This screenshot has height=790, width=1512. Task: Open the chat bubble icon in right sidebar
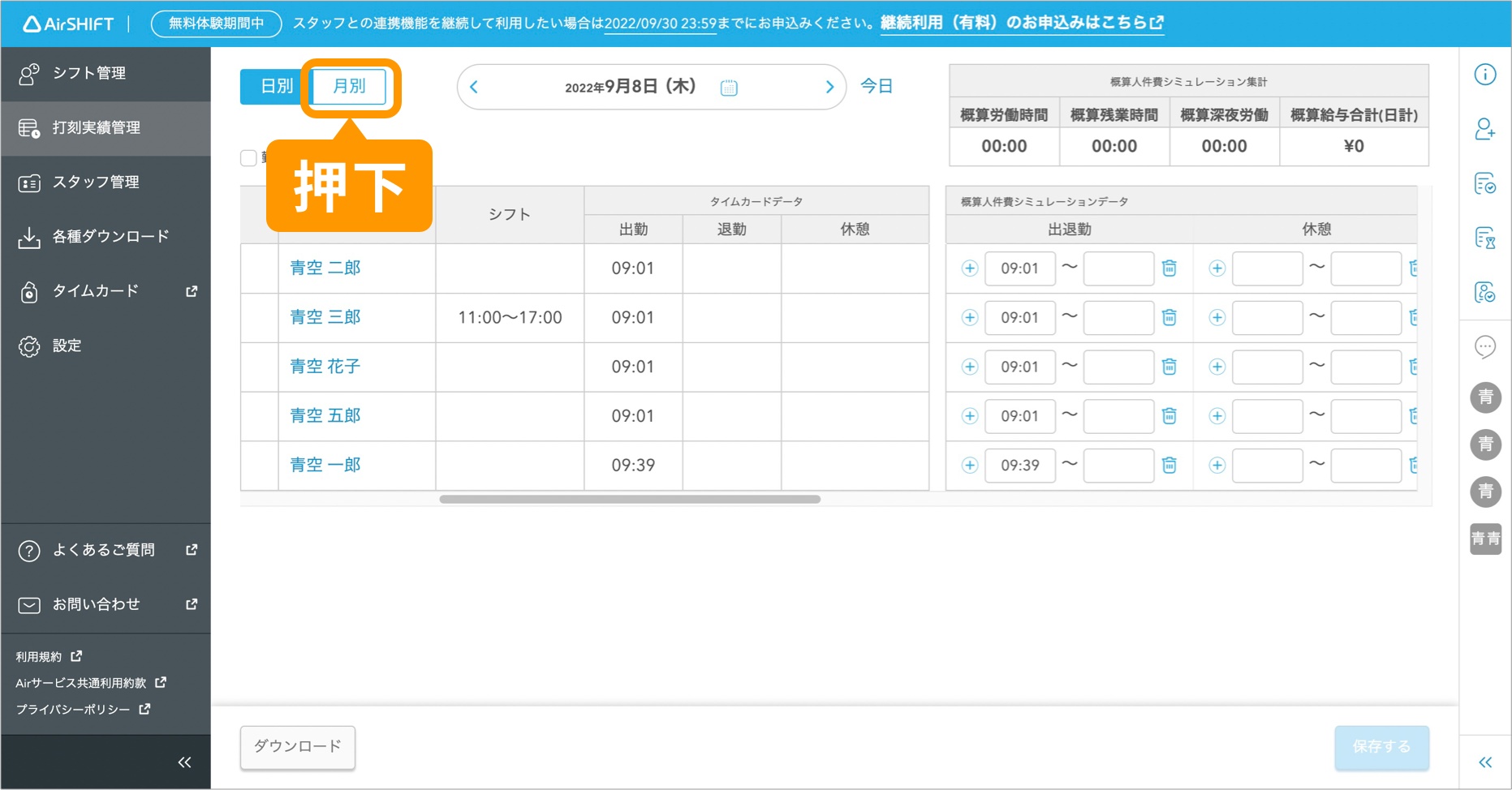(1484, 347)
